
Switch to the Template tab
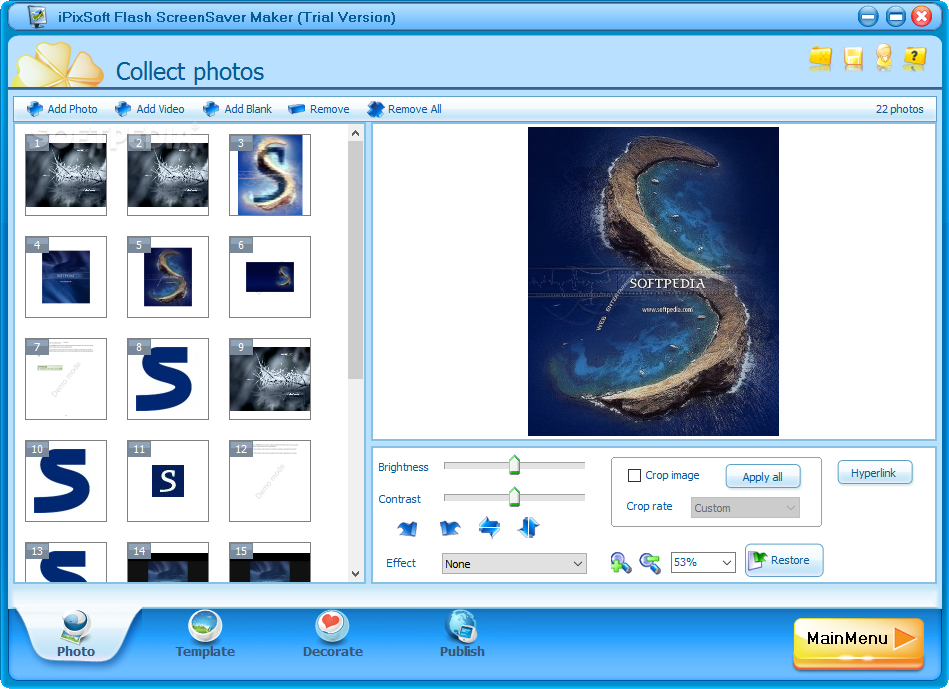(205, 635)
